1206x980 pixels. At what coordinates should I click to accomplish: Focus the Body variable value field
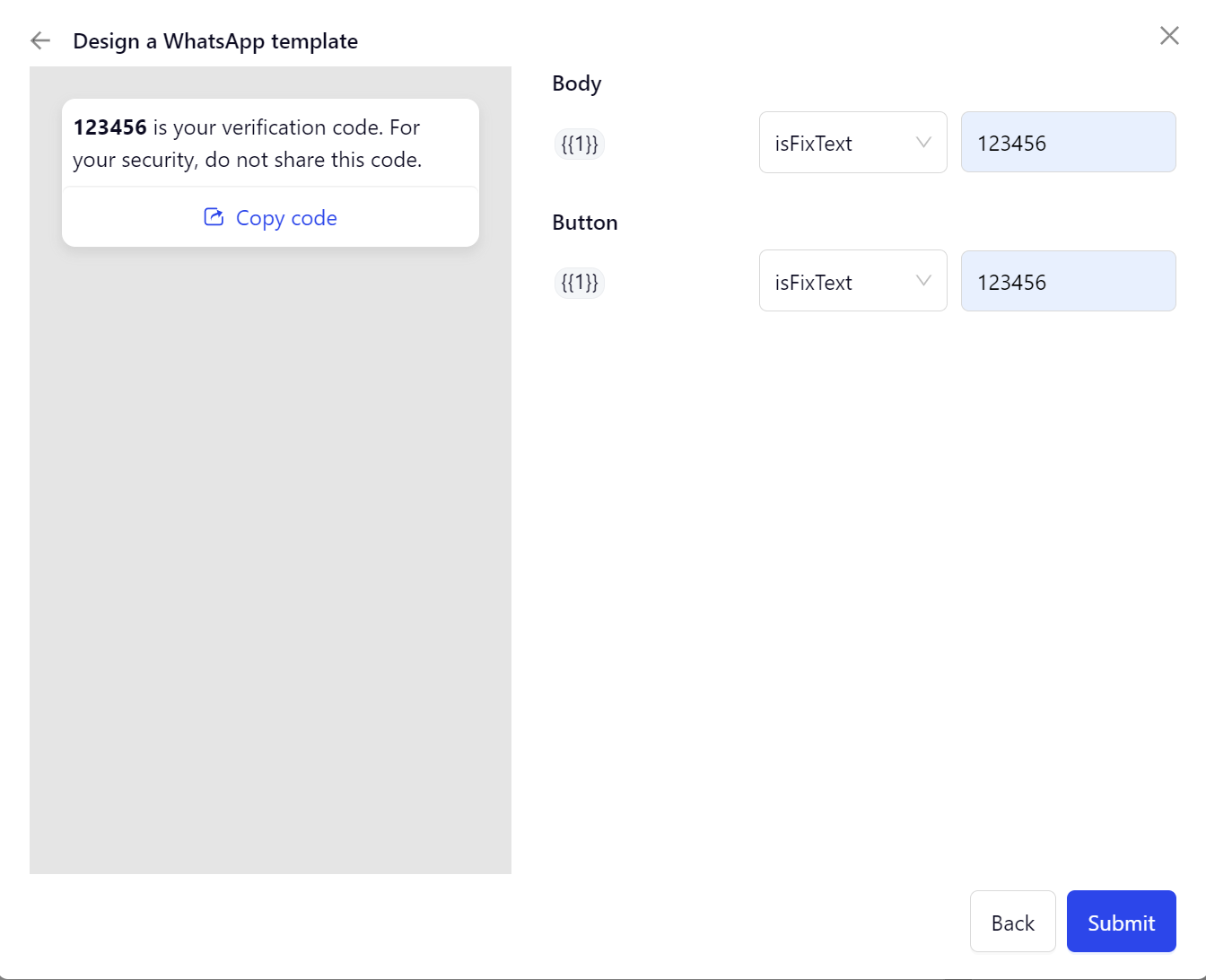pos(1068,143)
